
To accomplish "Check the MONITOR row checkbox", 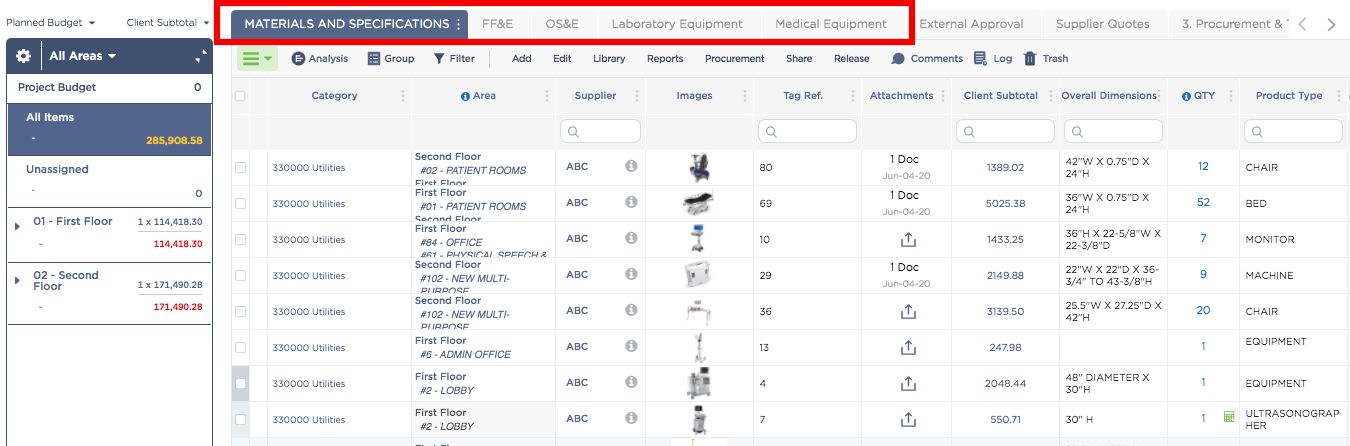I will click(x=240, y=240).
